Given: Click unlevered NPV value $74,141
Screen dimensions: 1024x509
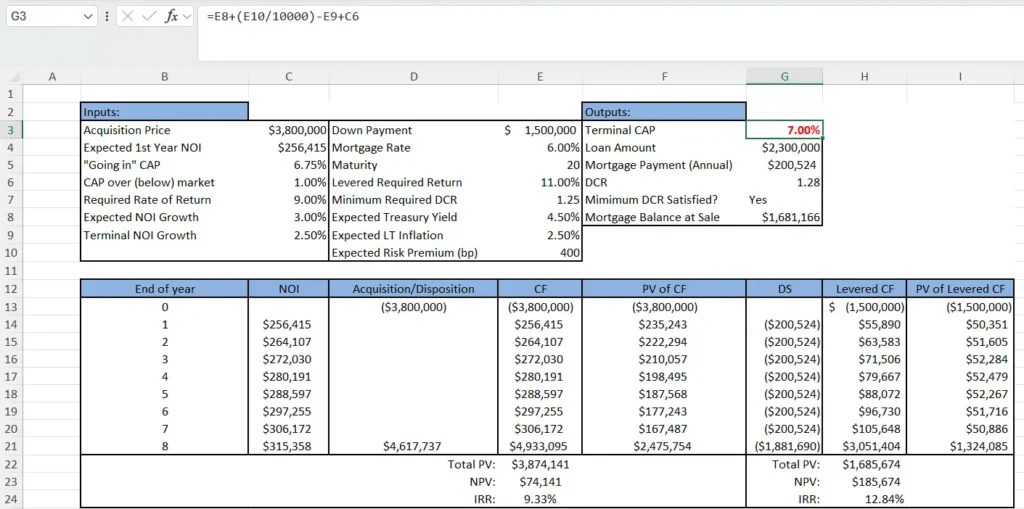Looking at the screenshot, I should click(x=539, y=482).
